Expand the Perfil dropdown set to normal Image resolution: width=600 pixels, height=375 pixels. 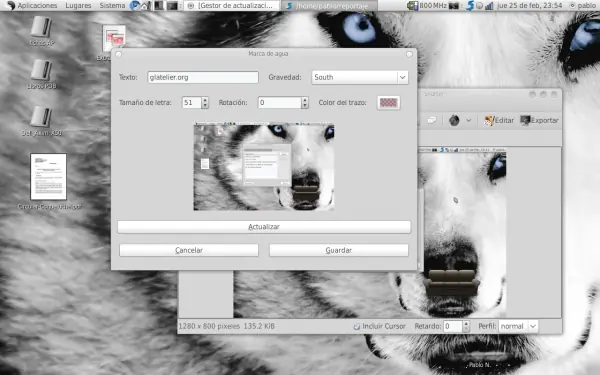(518, 326)
